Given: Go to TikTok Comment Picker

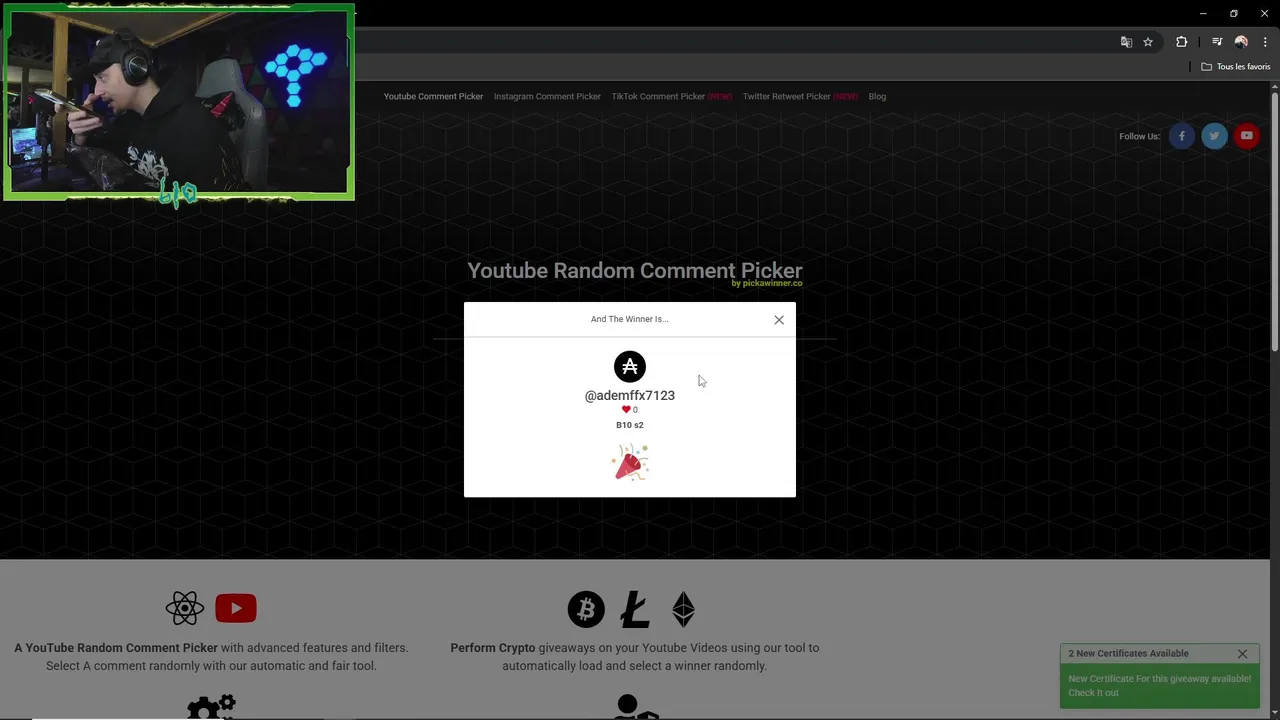Looking at the screenshot, I should coord(671,97).
